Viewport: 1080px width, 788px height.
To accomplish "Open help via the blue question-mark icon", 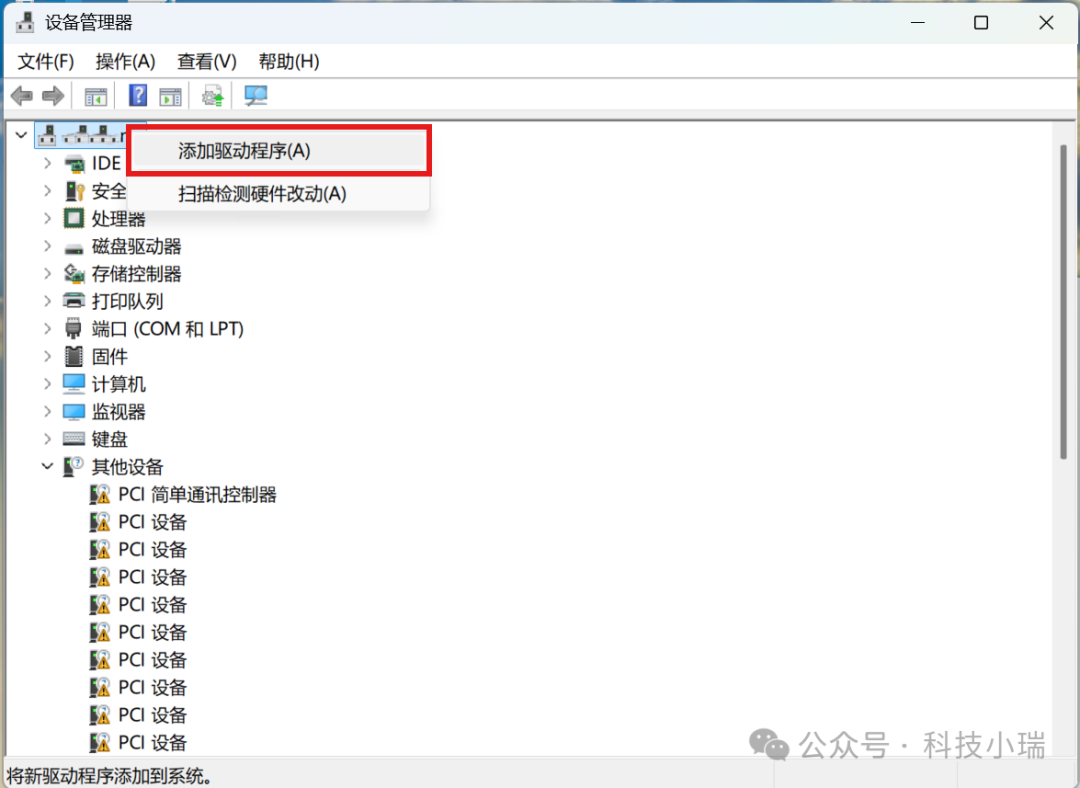I will (x=138, y=95).
